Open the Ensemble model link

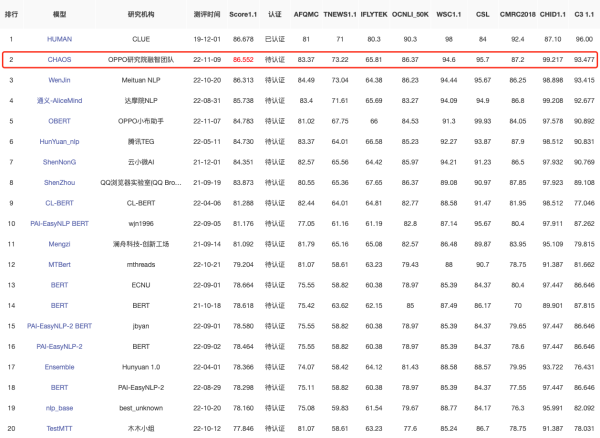tap(59, 367)
